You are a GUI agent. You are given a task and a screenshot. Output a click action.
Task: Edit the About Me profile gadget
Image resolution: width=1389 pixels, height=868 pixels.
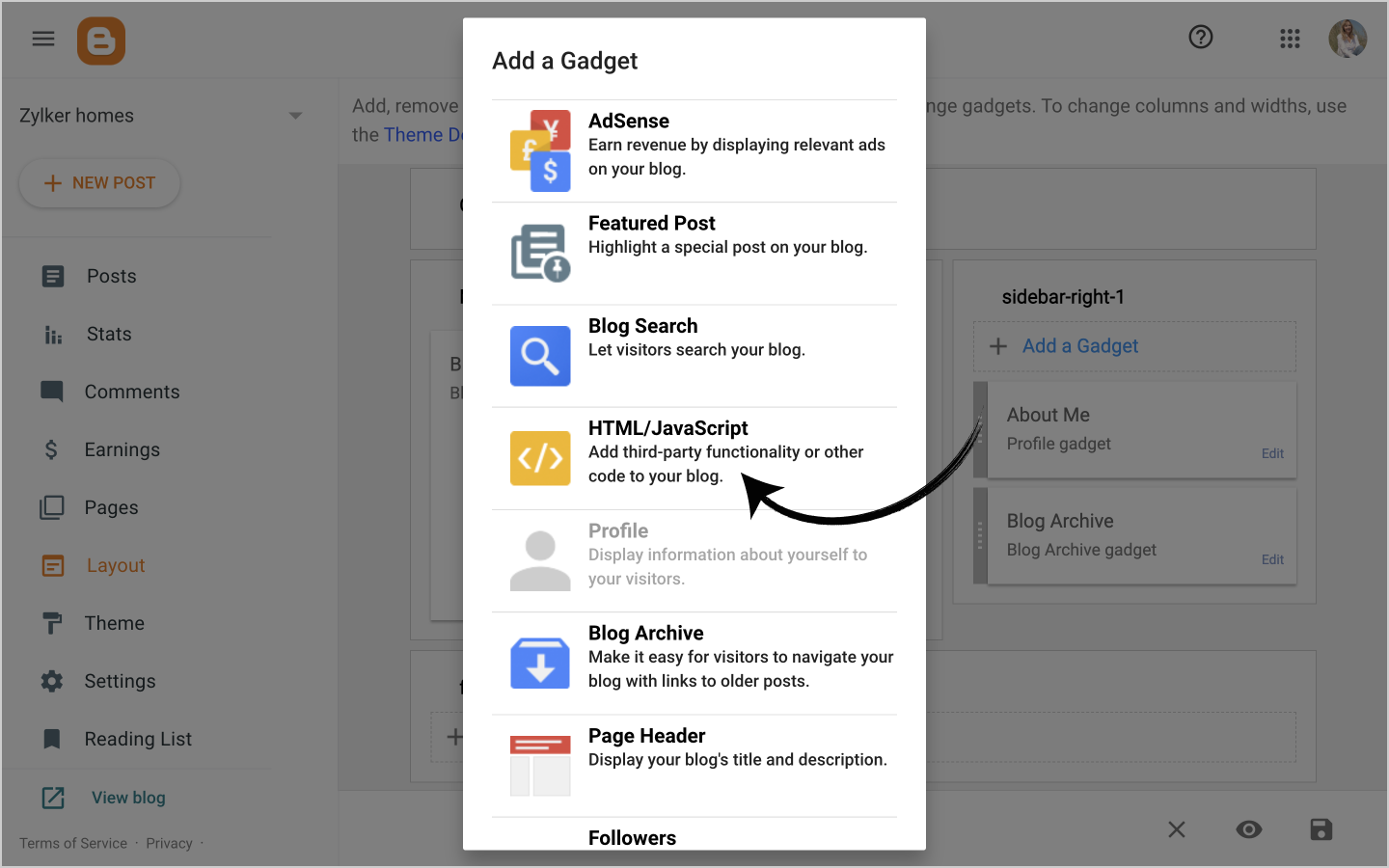1272,453
